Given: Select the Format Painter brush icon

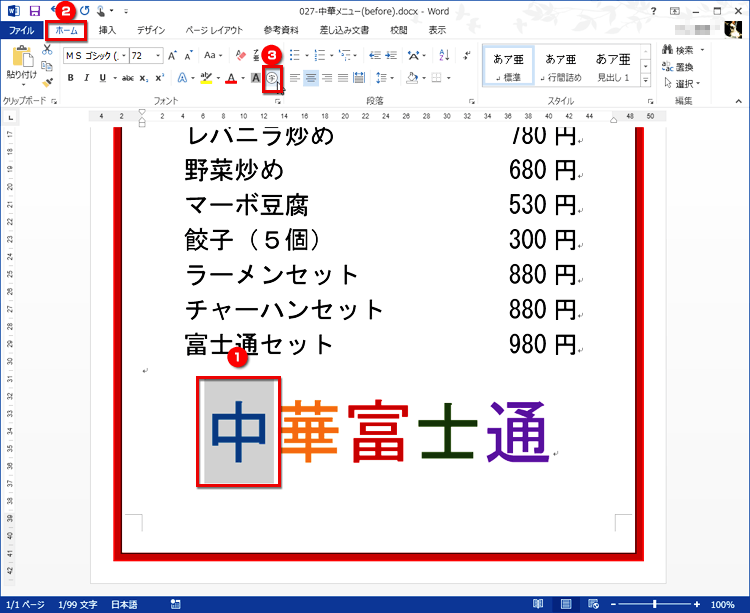Looking at the screenshot, I should 47,83.
